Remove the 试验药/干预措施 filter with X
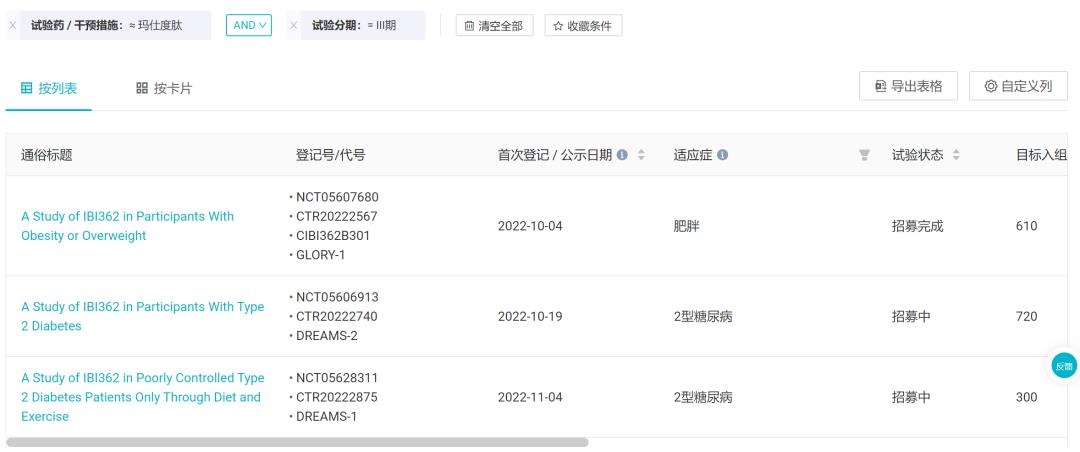1080x452 pixels. pyautogui.click(x=12, y=25)
